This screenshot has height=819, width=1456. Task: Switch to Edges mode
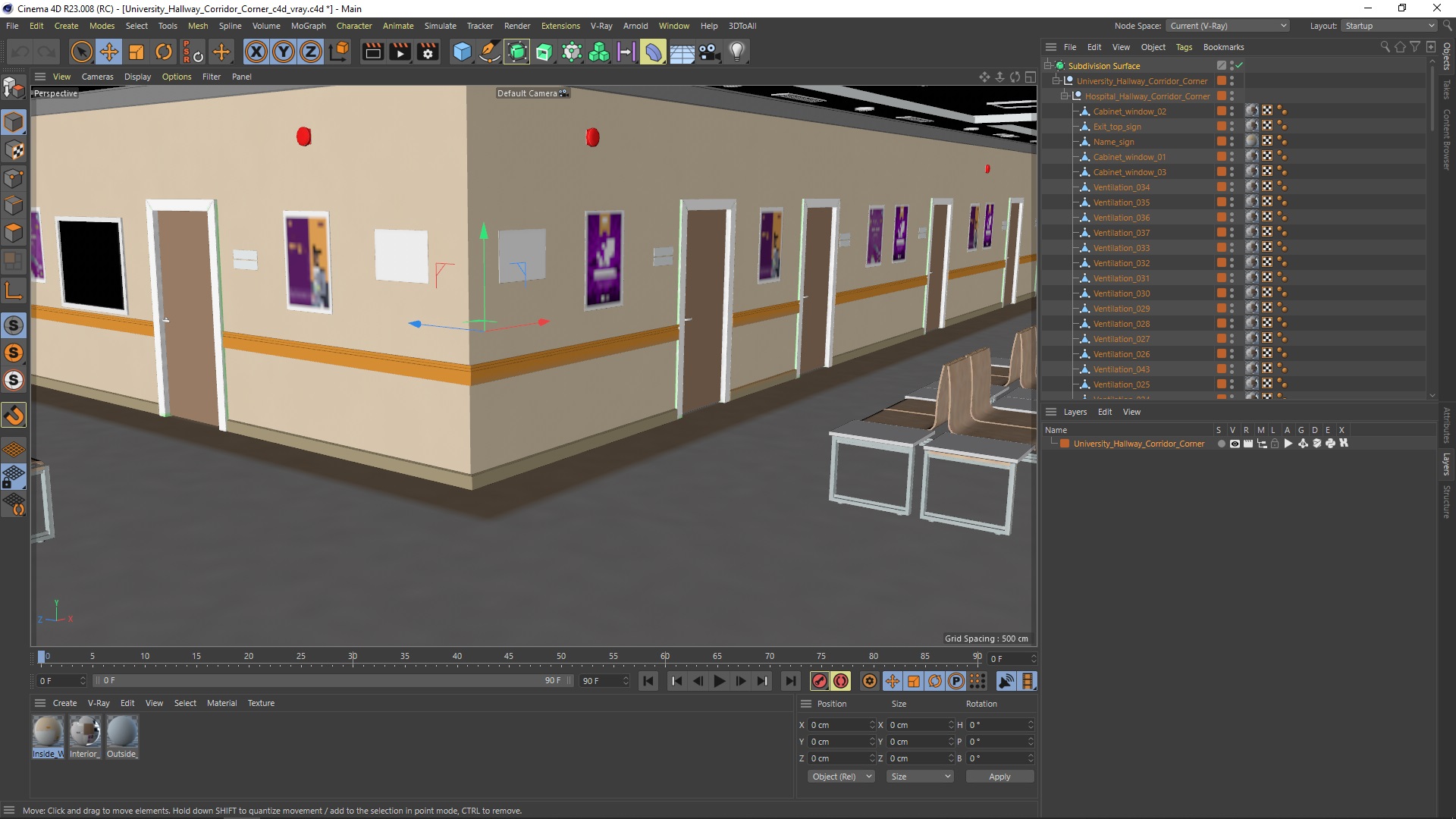point(14,206)
